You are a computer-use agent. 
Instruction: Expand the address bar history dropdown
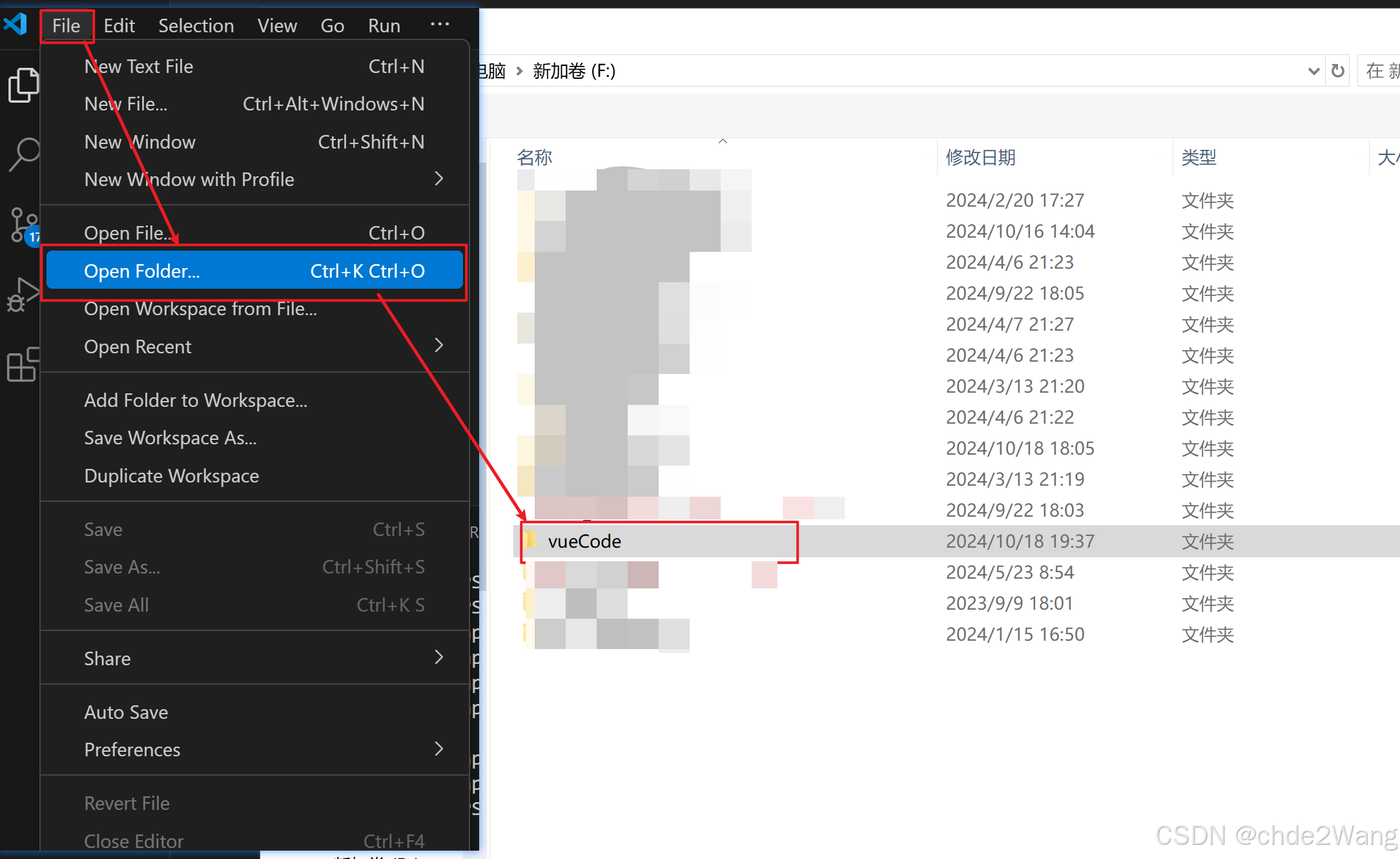[1313, 70]
